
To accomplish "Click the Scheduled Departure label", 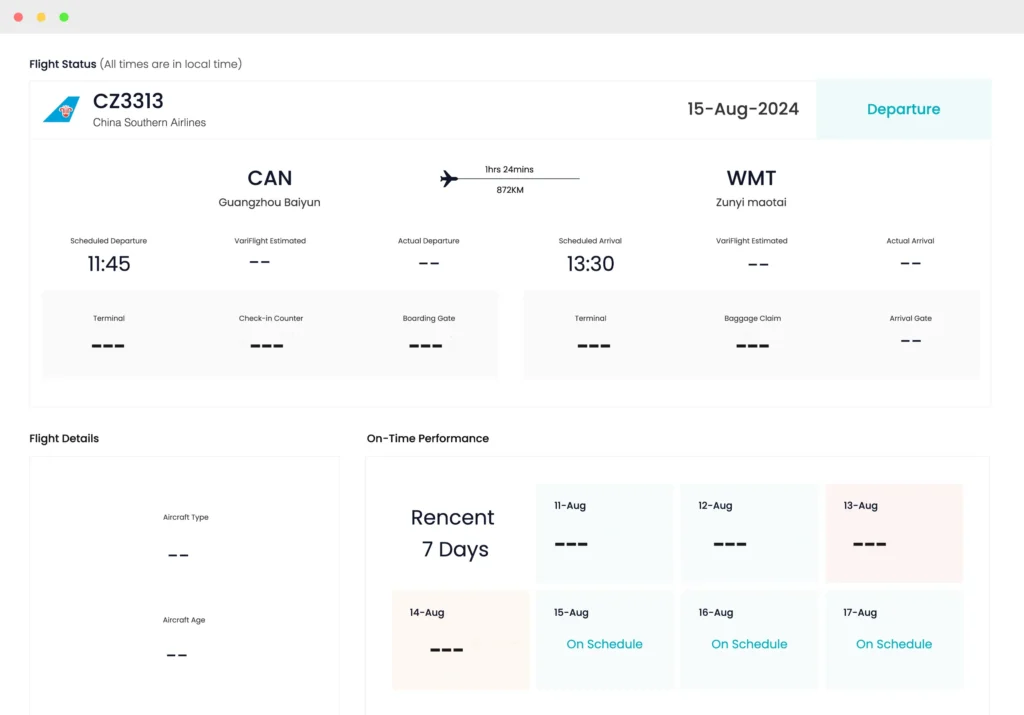I will 108,241.
